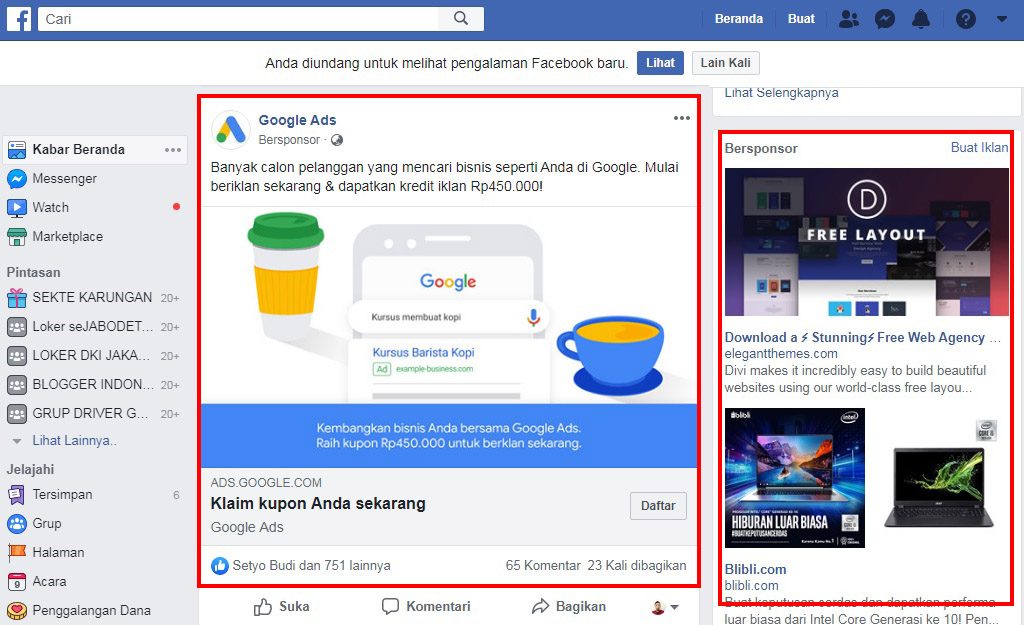Click the search magnifier button

click(461, 19)
